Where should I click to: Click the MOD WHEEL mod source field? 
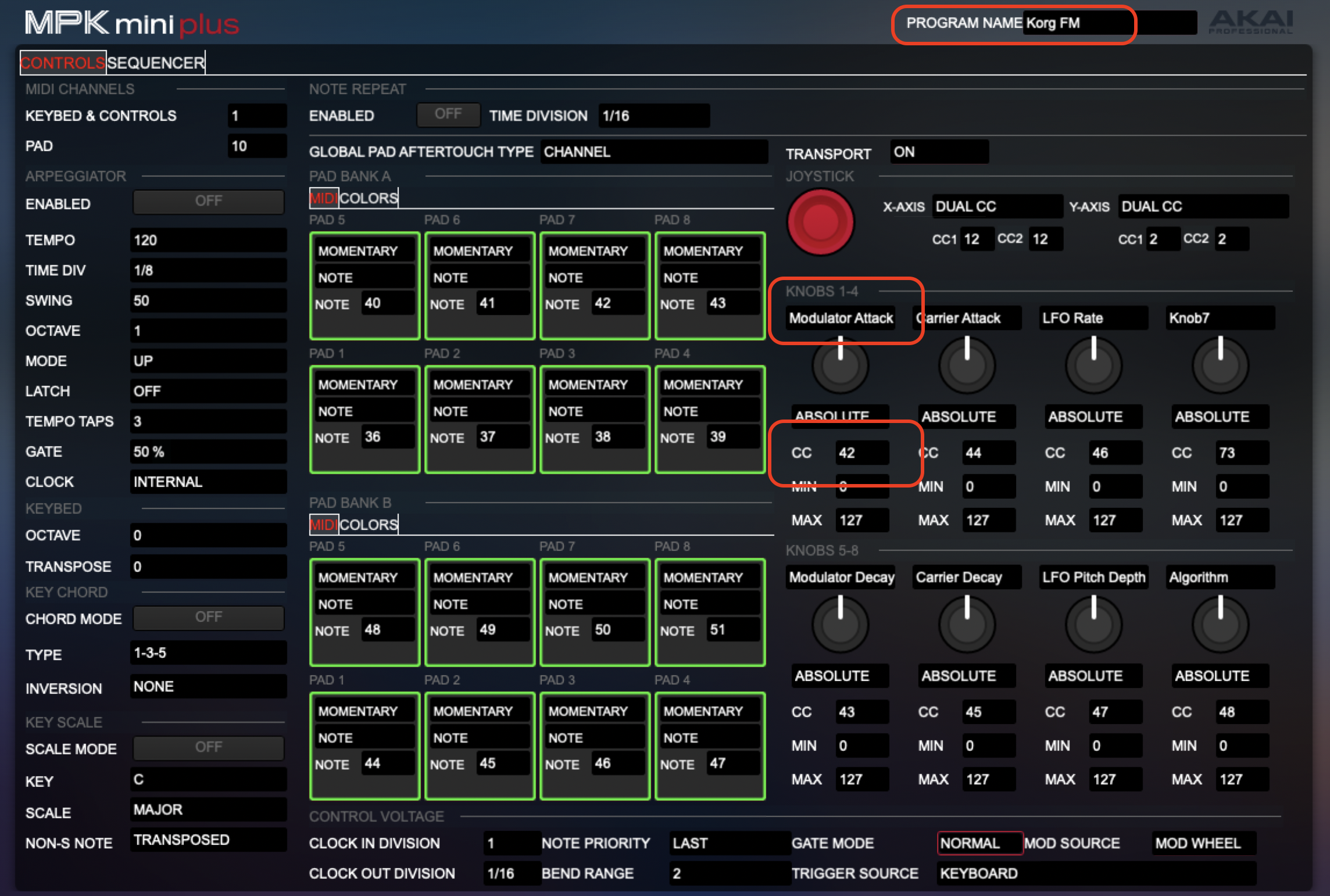[x=1204, y=843]
